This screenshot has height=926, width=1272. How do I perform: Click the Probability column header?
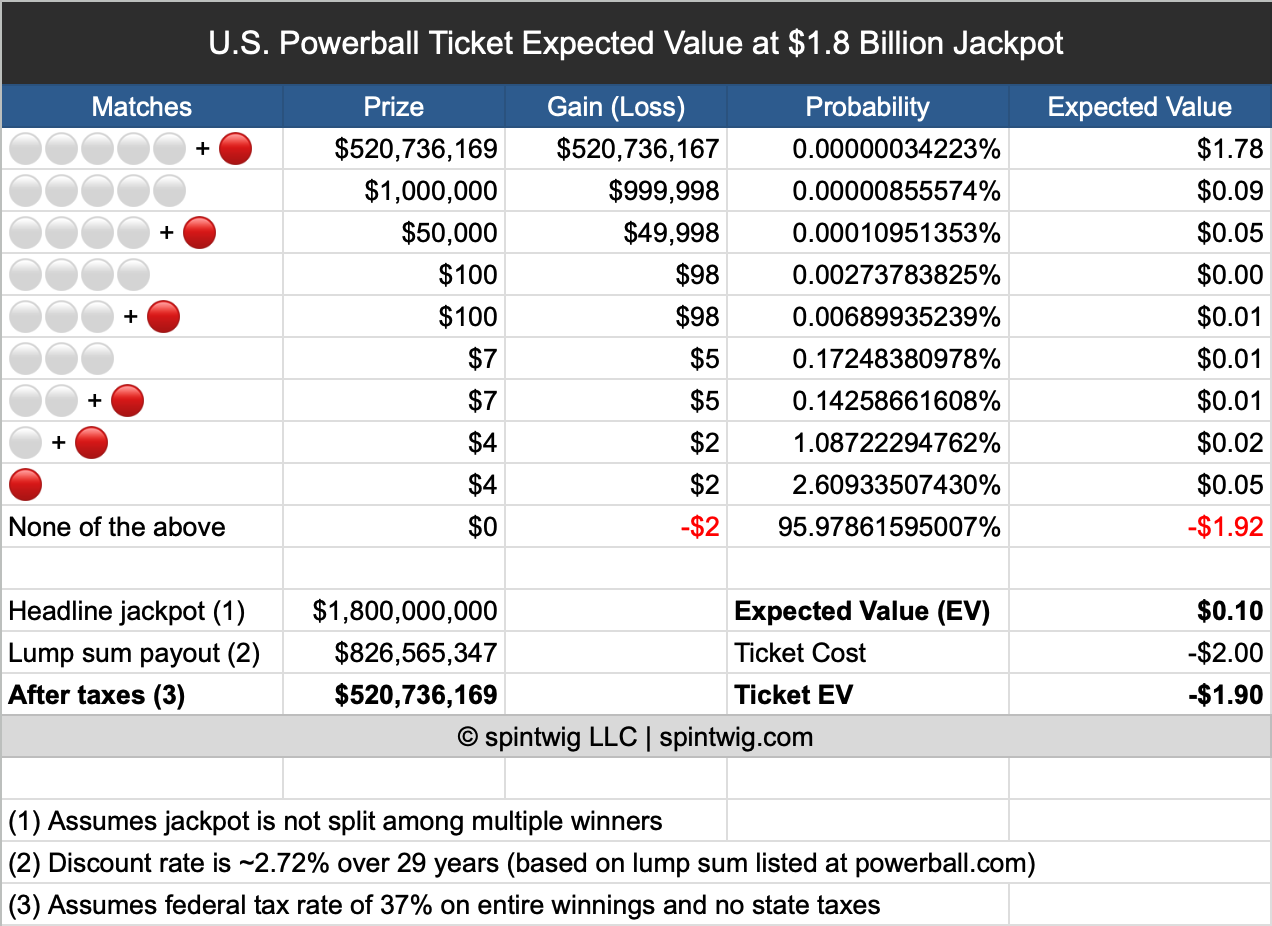868,107
